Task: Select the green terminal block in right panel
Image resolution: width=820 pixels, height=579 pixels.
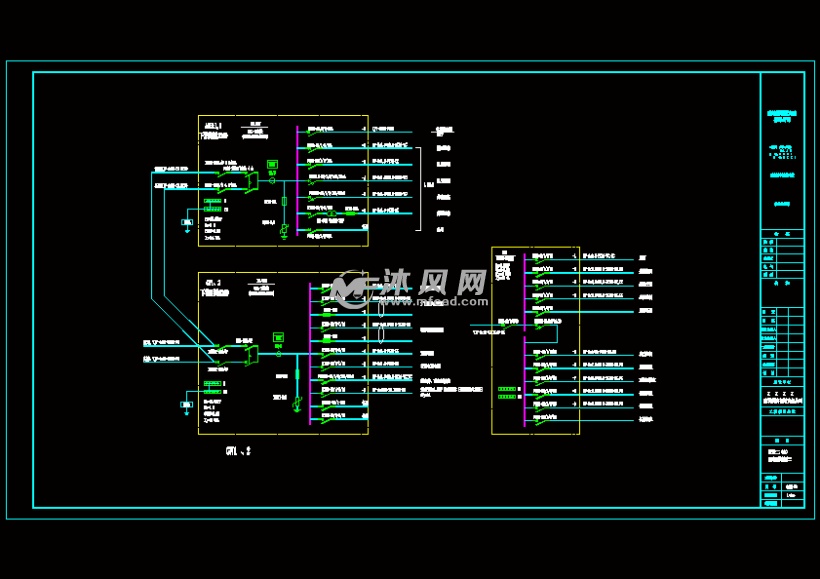Action: tap(508, 388)
